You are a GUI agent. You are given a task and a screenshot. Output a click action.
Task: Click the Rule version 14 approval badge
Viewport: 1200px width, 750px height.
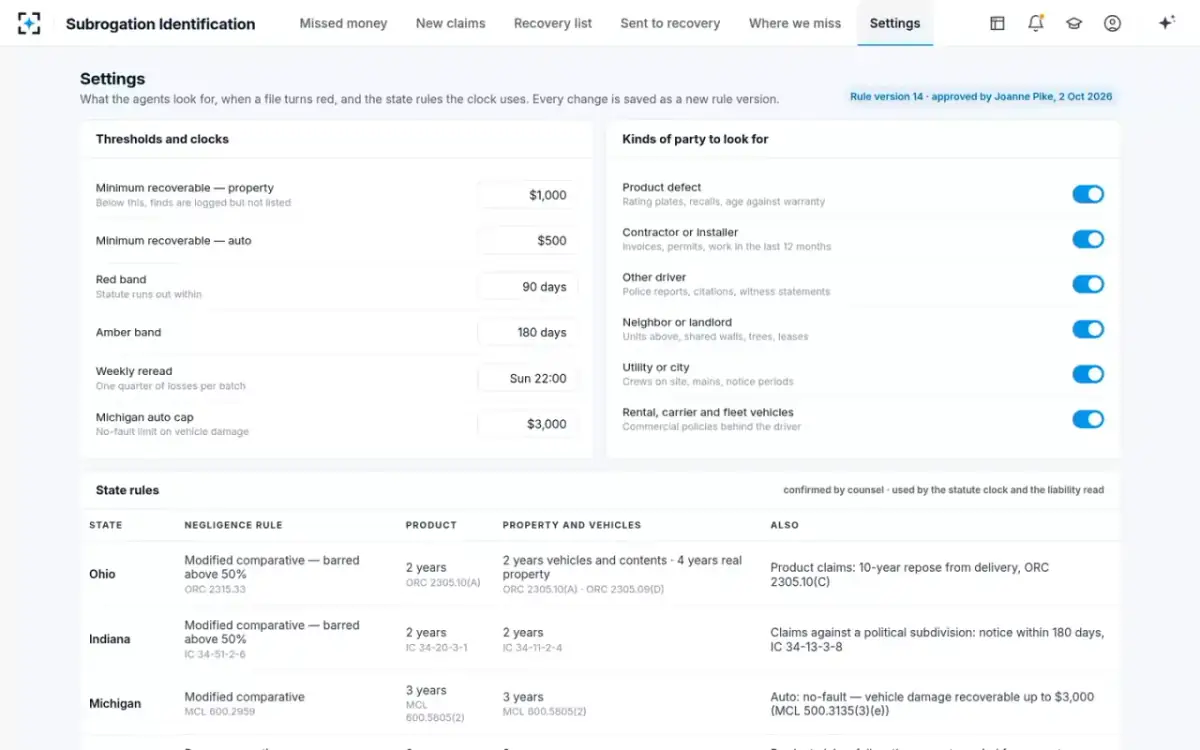click(x=980, y=97)
